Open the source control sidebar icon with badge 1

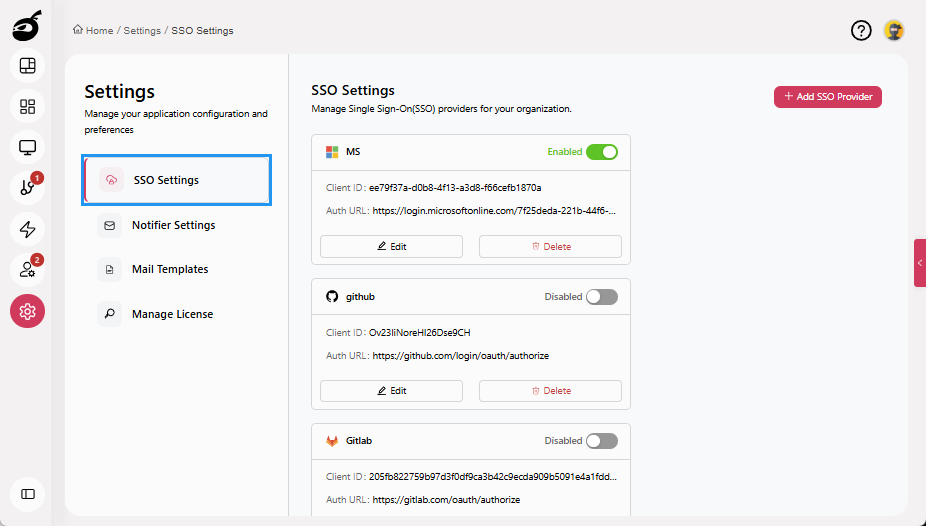coord(28,188)
